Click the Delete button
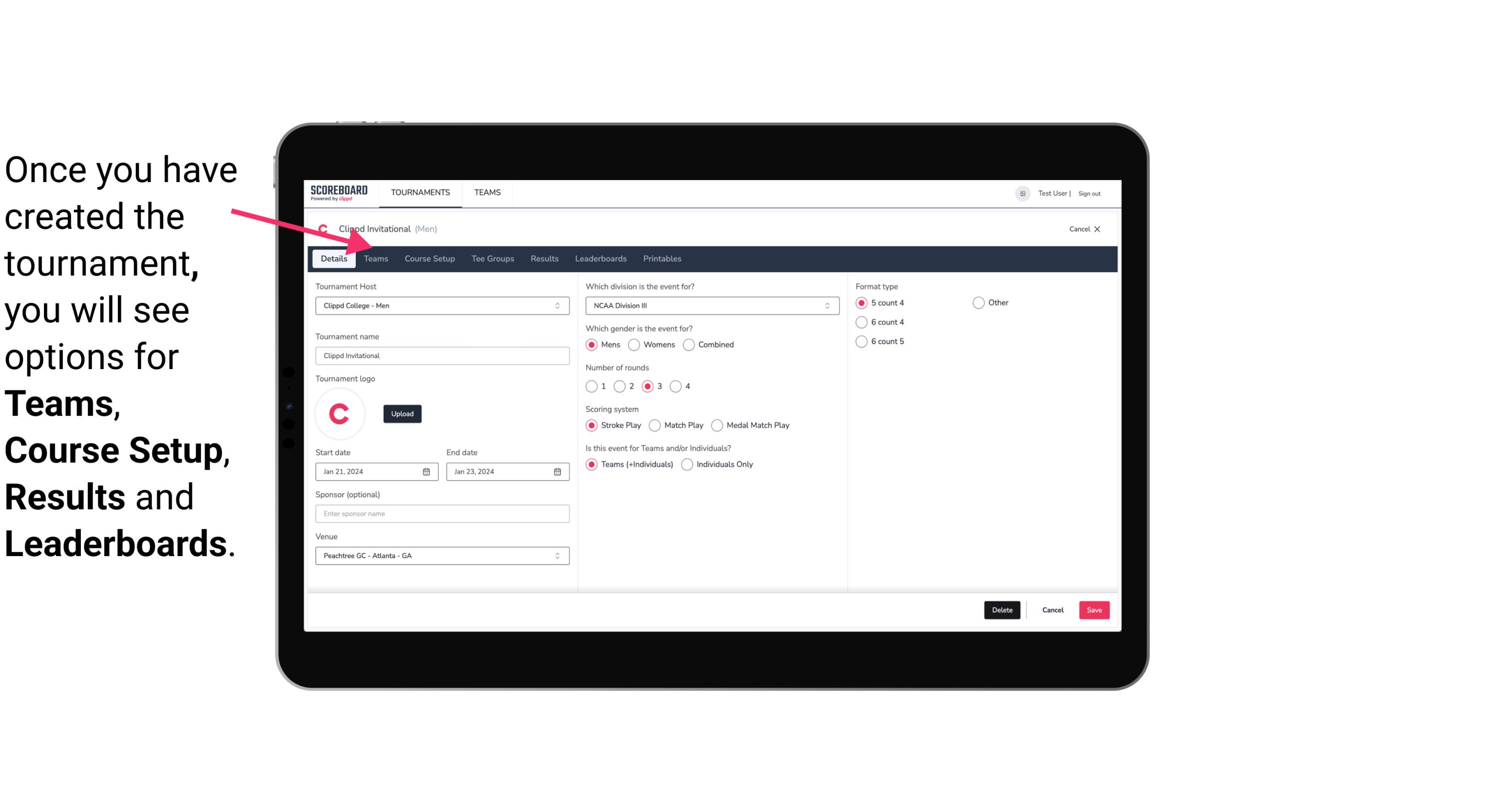 [1000, 609]
